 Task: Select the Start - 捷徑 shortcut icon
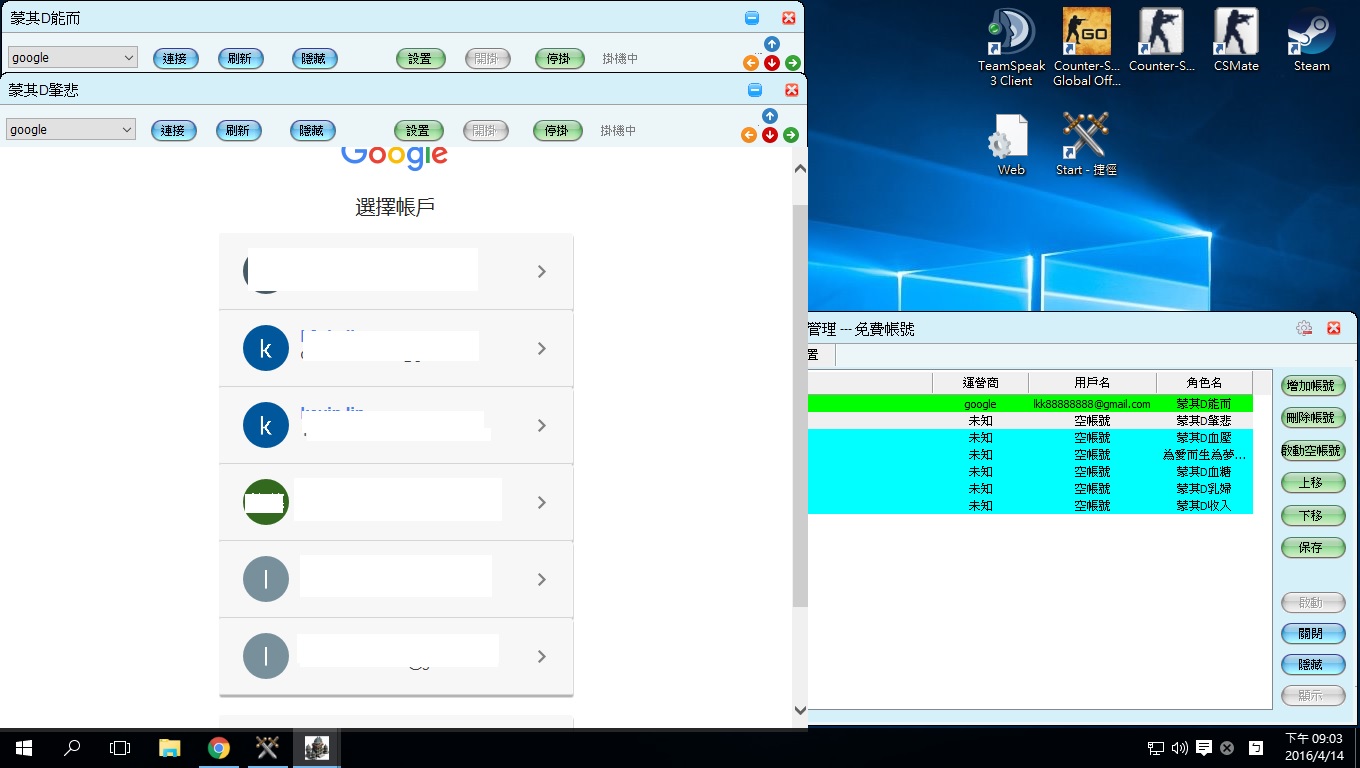pyautogui.click(x=1087, y=144)
